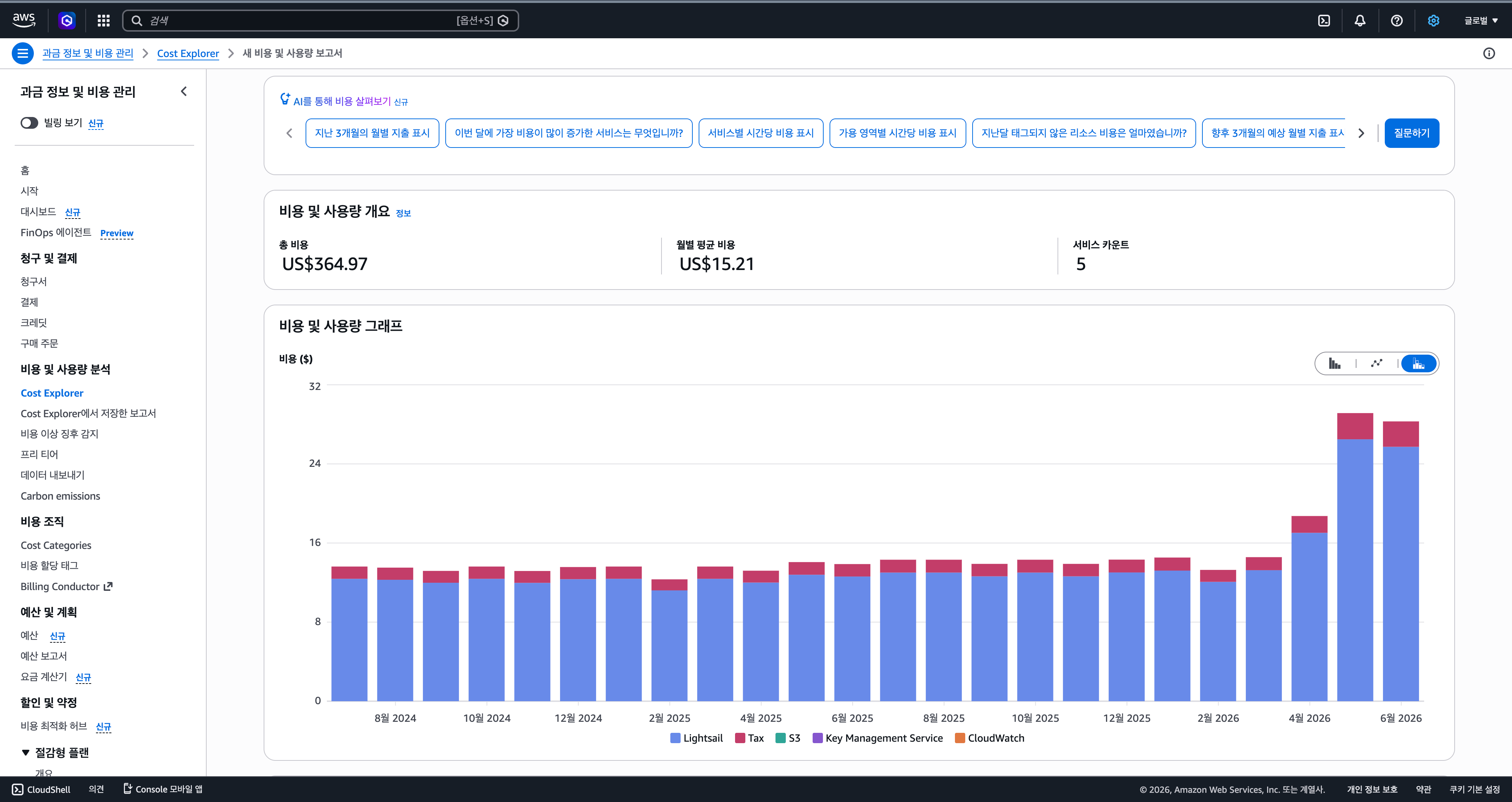Toggle the hamburger navigation menu button

point(22,53)
